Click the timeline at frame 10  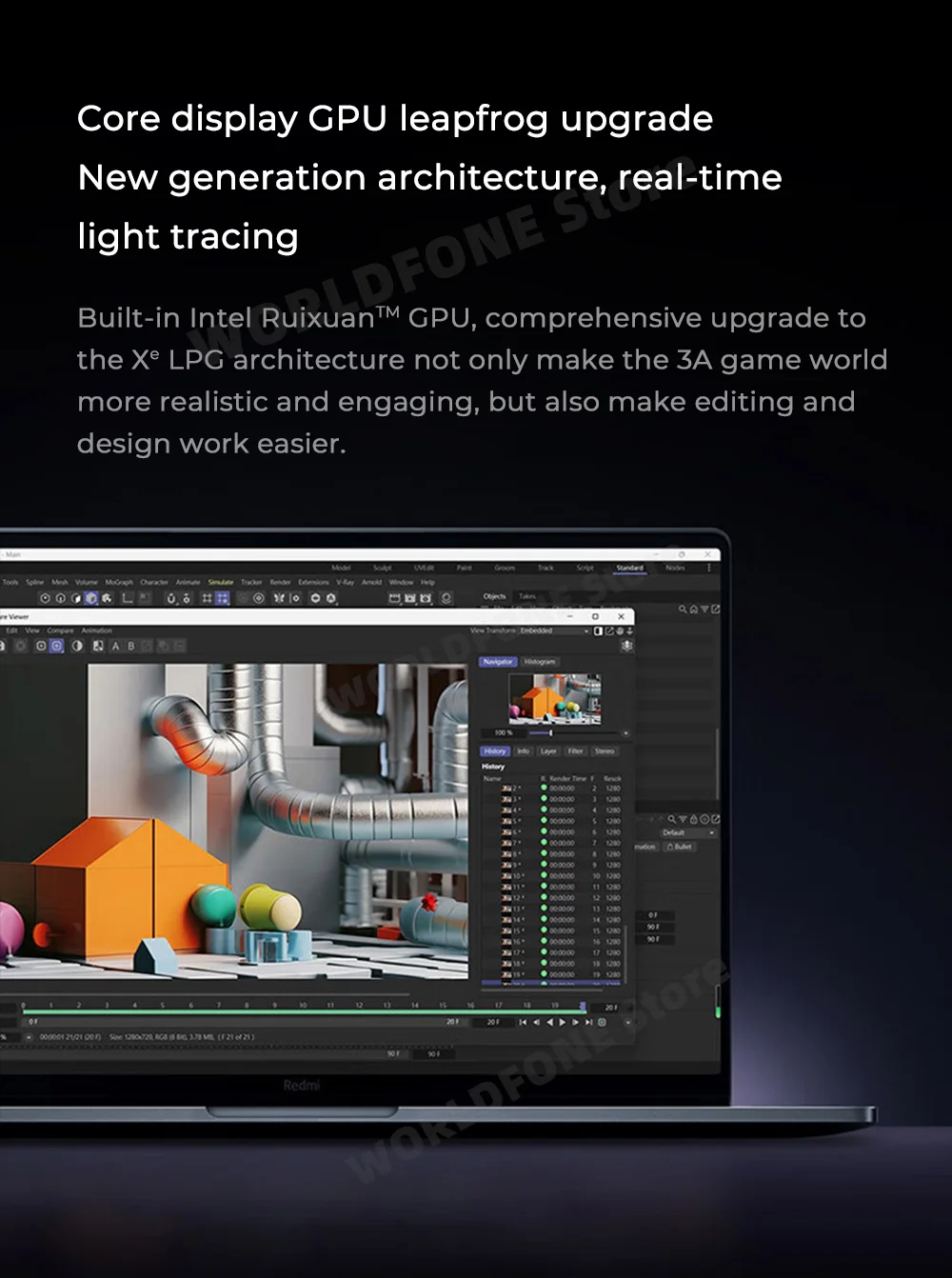(x=303, y=1006)
